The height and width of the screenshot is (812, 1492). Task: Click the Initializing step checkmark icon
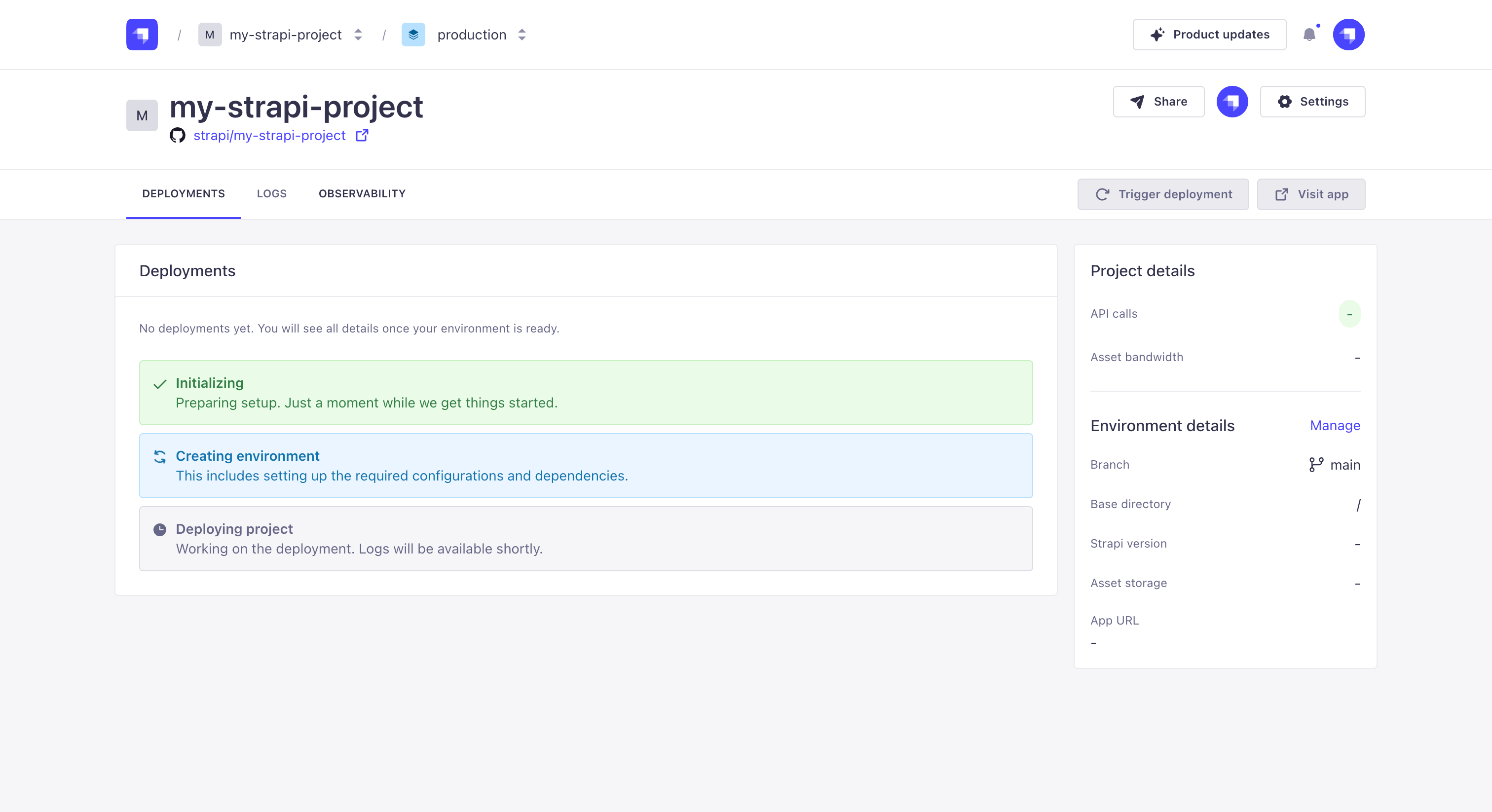[x=160, y=384]
